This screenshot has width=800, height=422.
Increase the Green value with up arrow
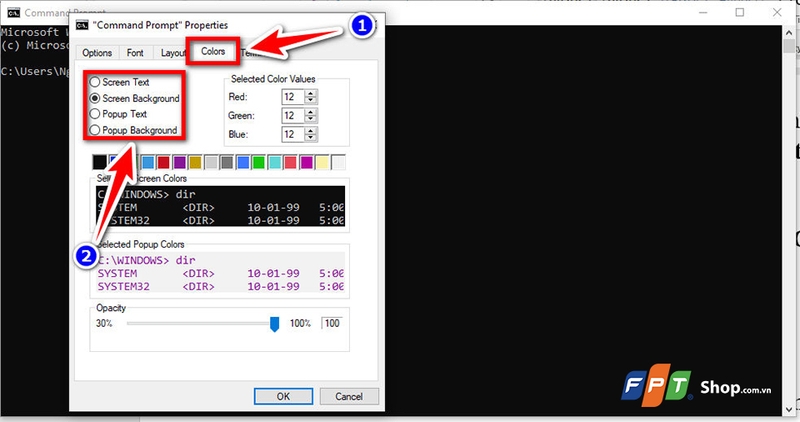(x=311, y=112)
